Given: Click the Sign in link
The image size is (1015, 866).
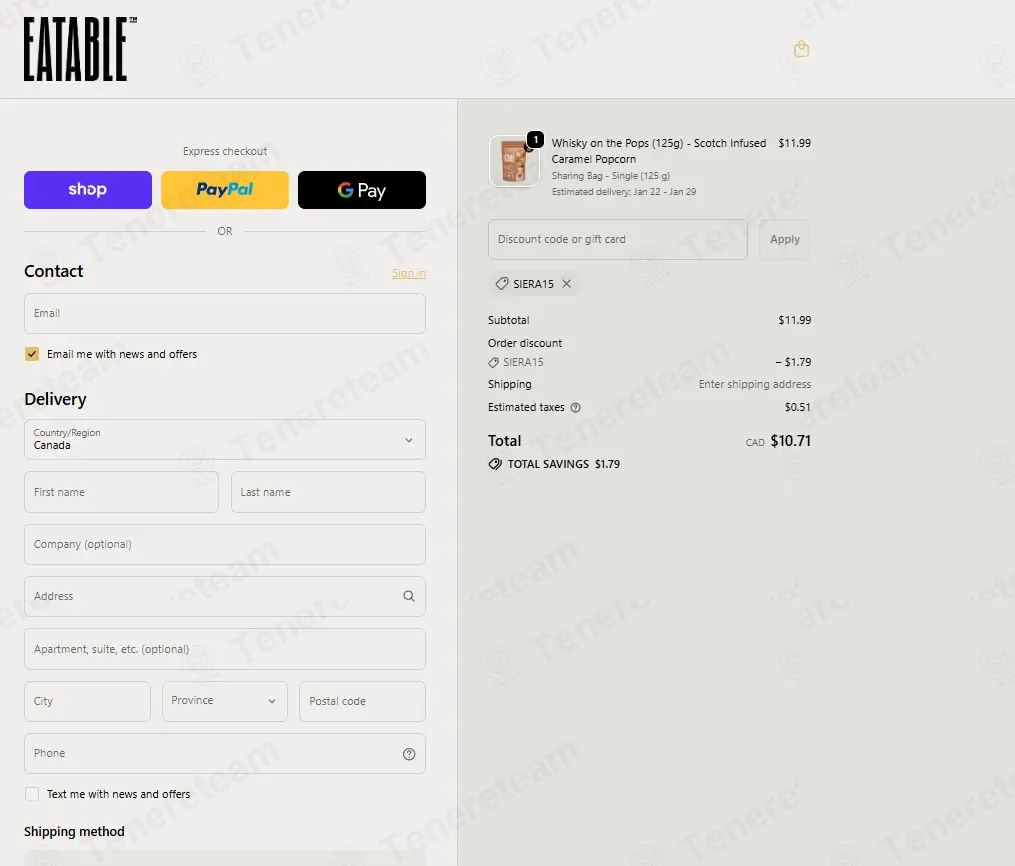Looking at the screenshot, I should pyautogui.click(x=409, y=273).
